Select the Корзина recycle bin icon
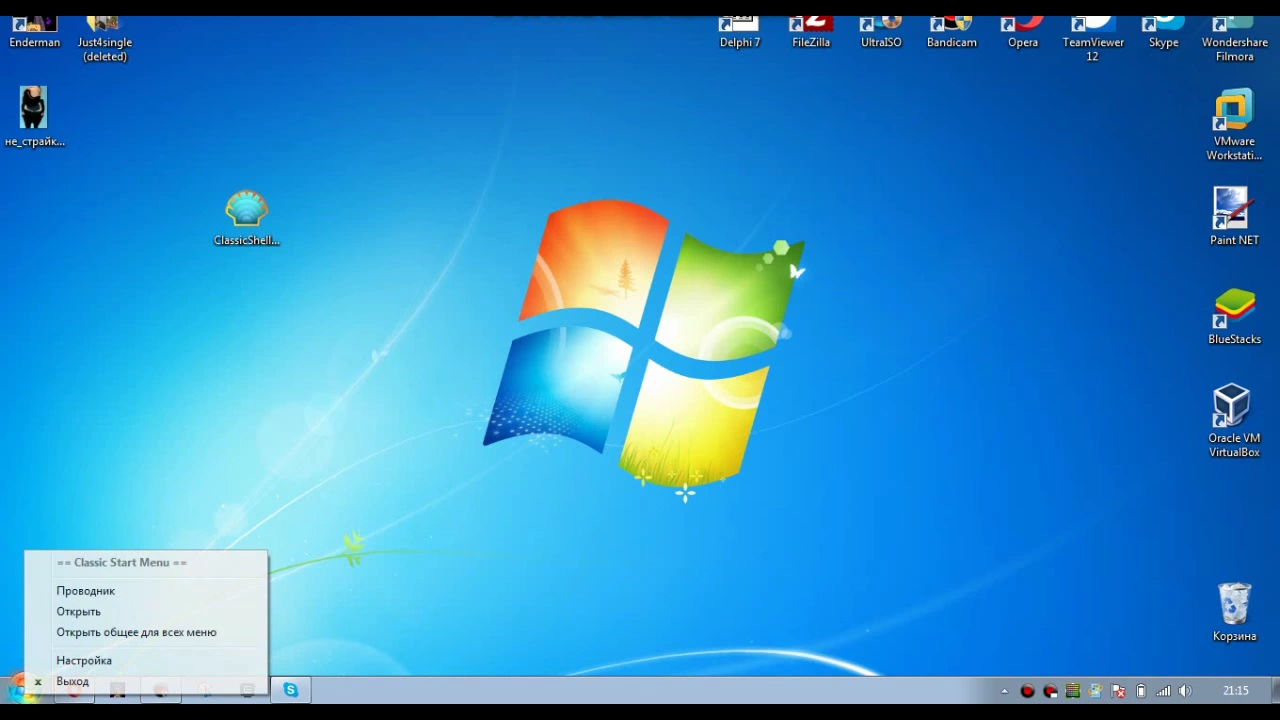Viewport: 1280px width, 720px height. tap(1234, 613)
